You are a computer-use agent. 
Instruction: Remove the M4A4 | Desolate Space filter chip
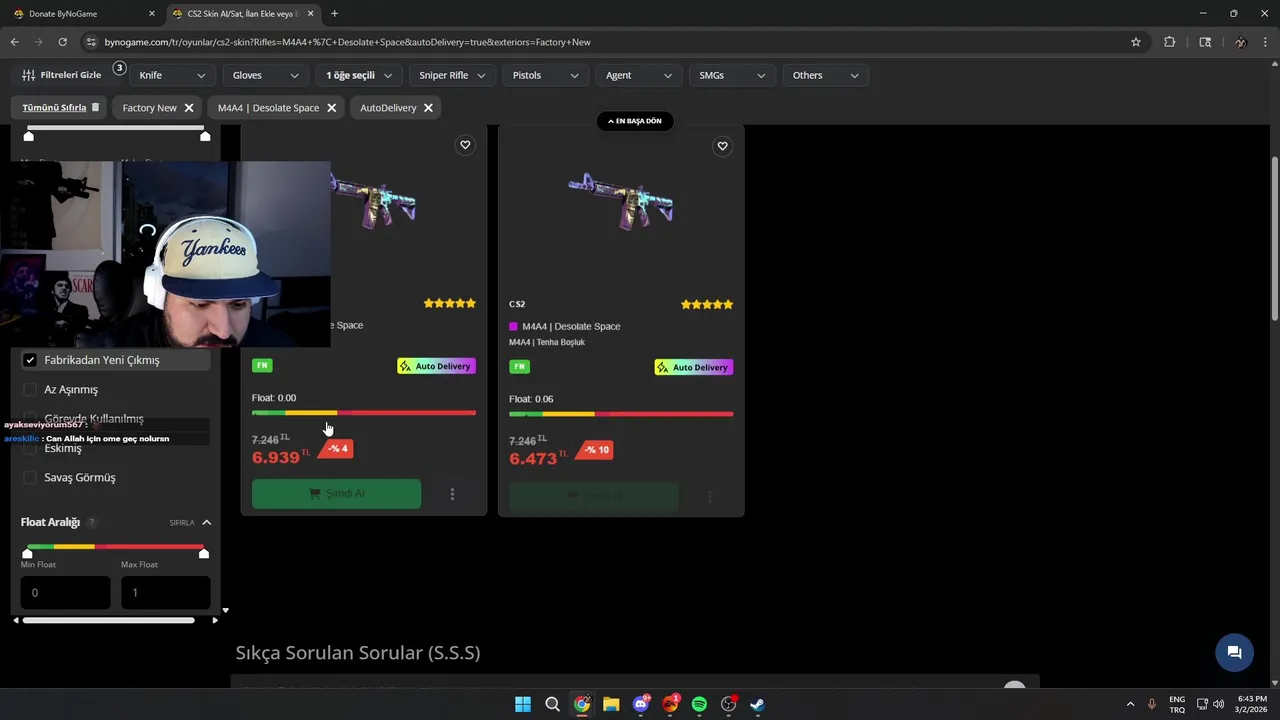(331, 108)
